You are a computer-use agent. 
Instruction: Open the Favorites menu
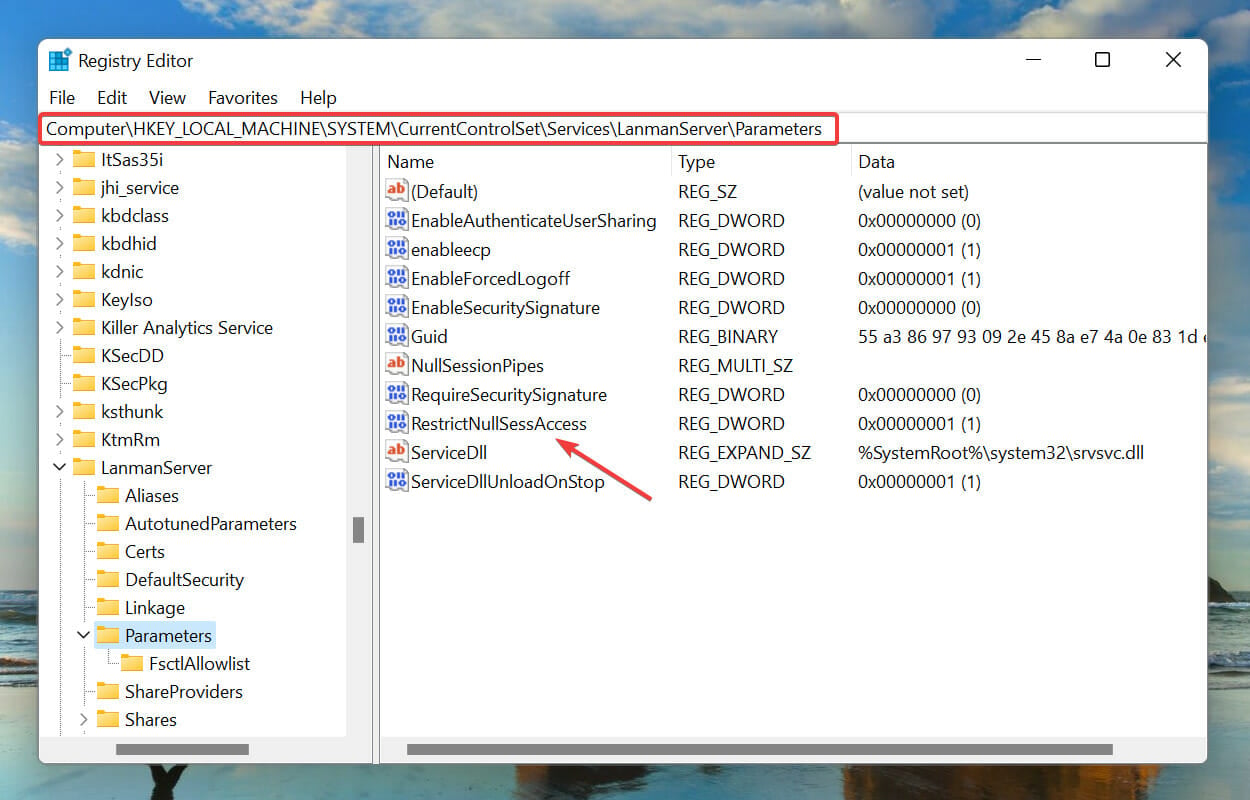point(243,97)
